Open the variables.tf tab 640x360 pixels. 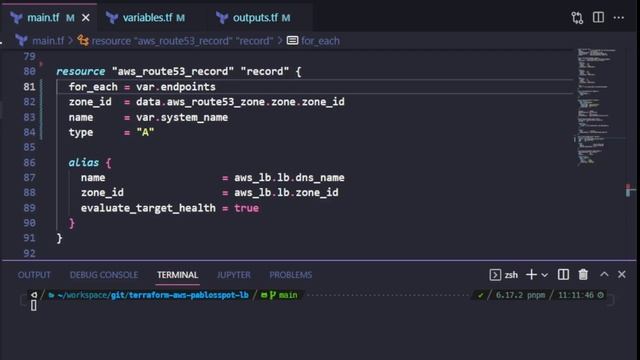coord(147,18)
